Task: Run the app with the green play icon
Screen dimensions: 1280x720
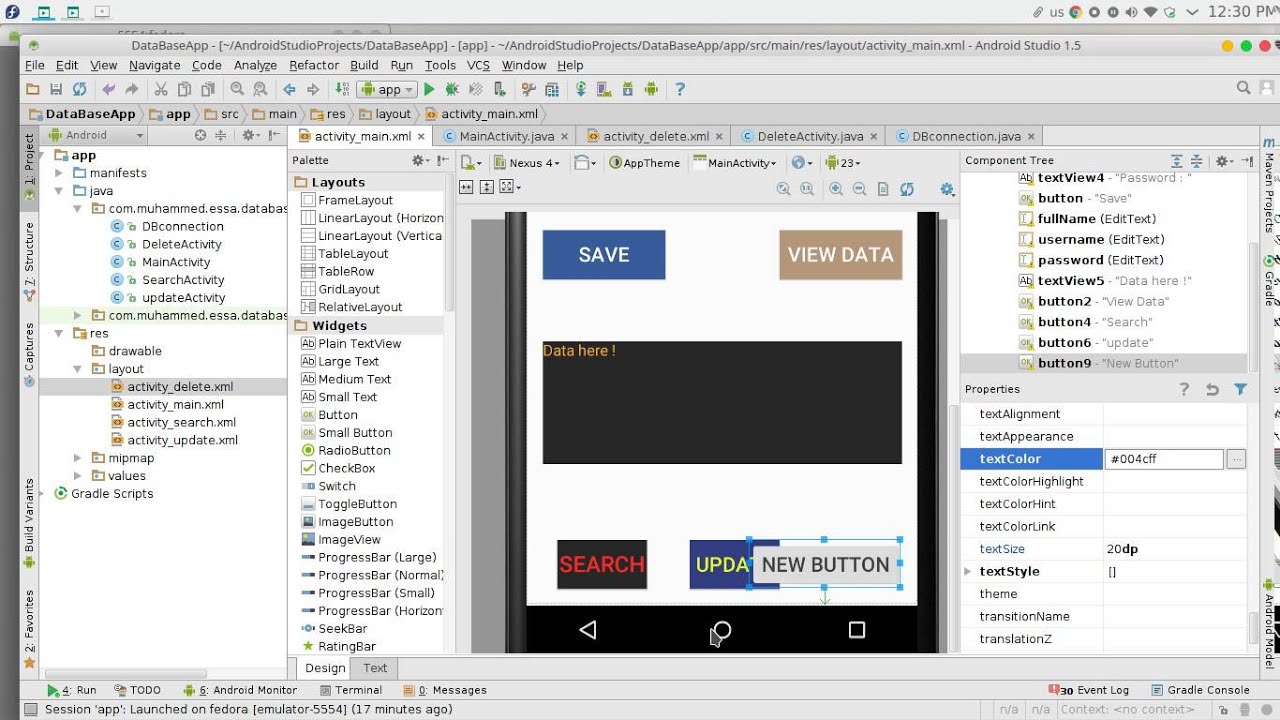Action: [x=429, y=89]
